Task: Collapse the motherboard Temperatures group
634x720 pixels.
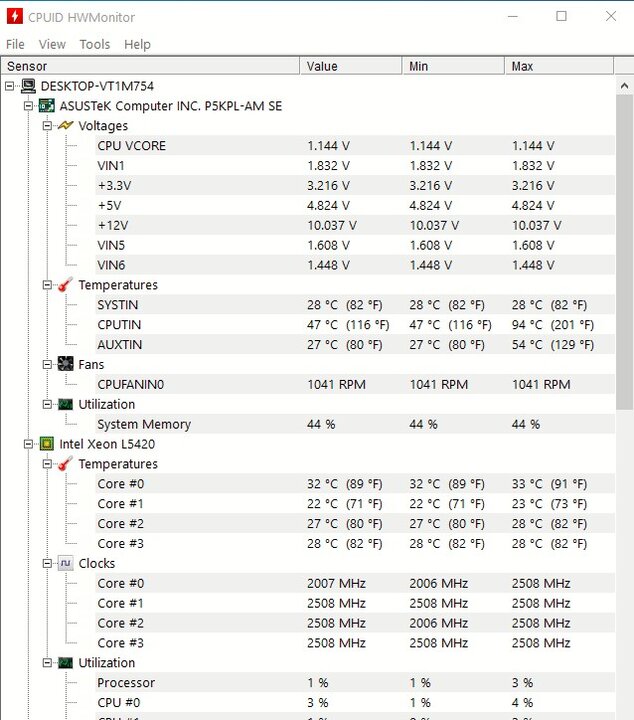Action: (x=47, y=285)
